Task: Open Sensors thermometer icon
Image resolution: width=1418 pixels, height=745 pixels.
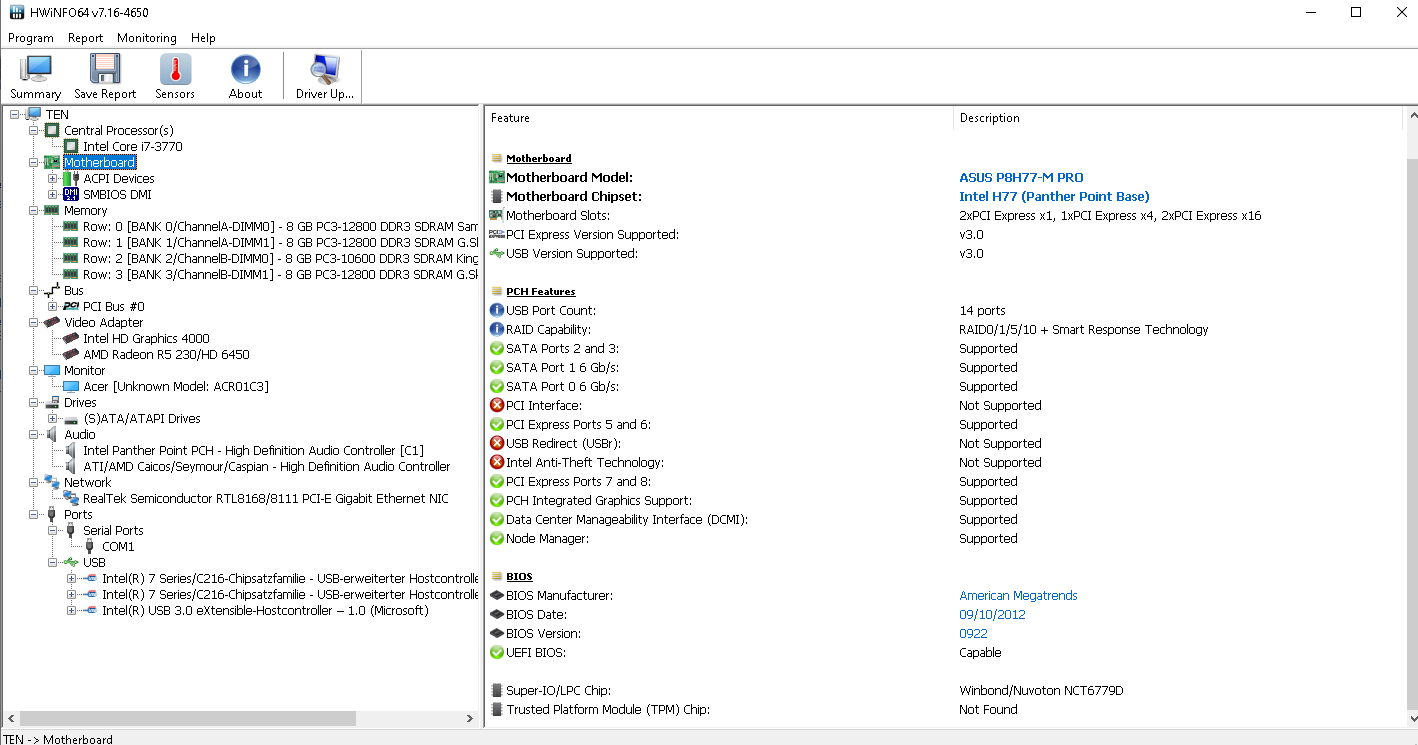Action: pos(175,76)
